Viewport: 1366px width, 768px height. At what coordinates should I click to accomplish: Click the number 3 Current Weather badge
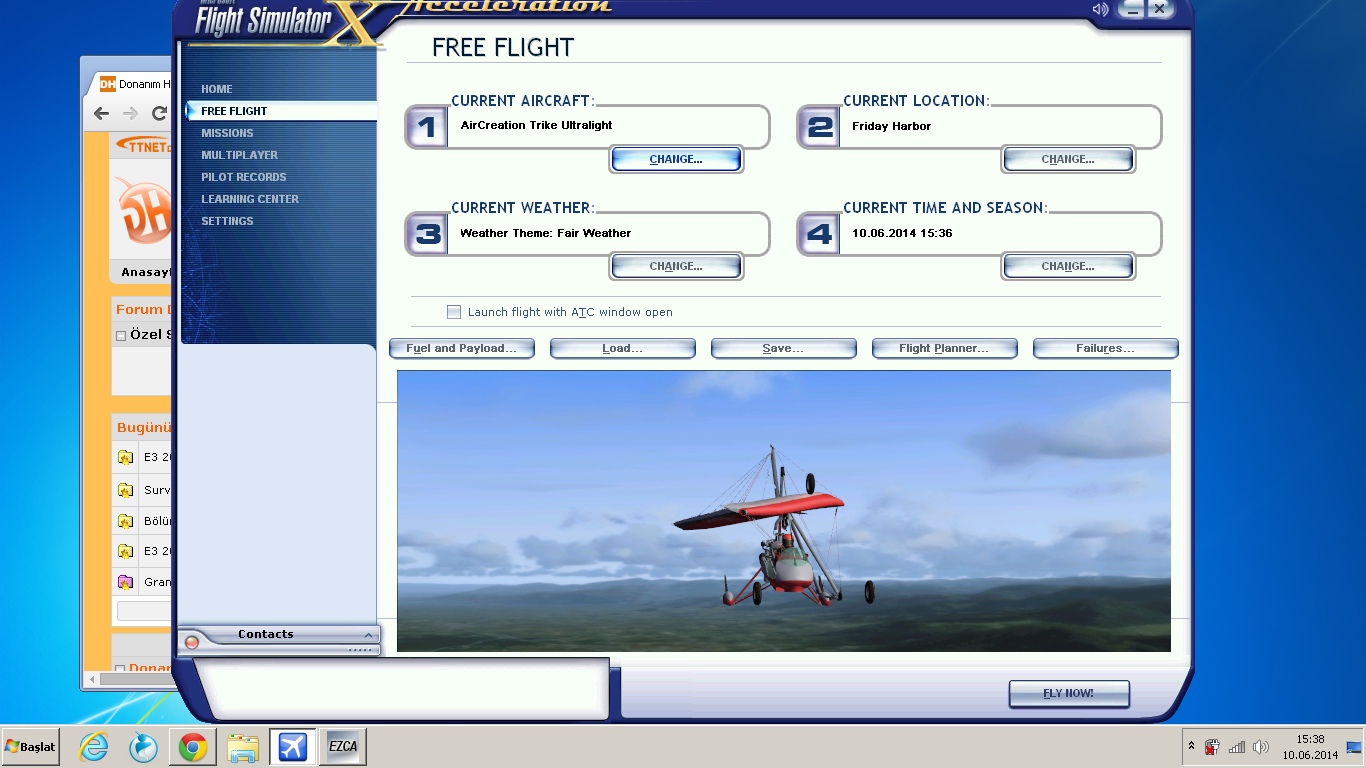427,234
